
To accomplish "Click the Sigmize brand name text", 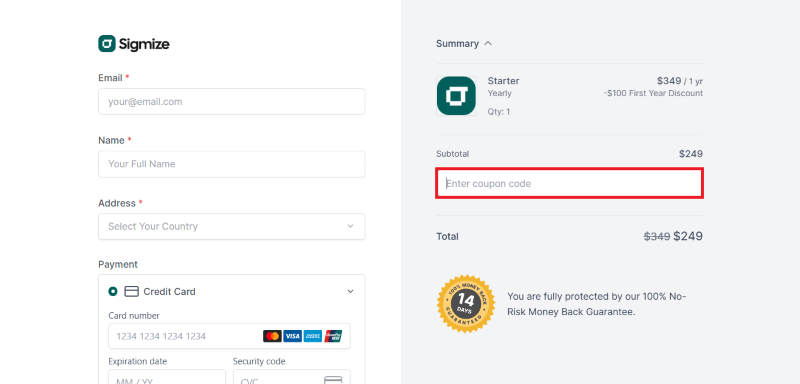I will 144,44.
